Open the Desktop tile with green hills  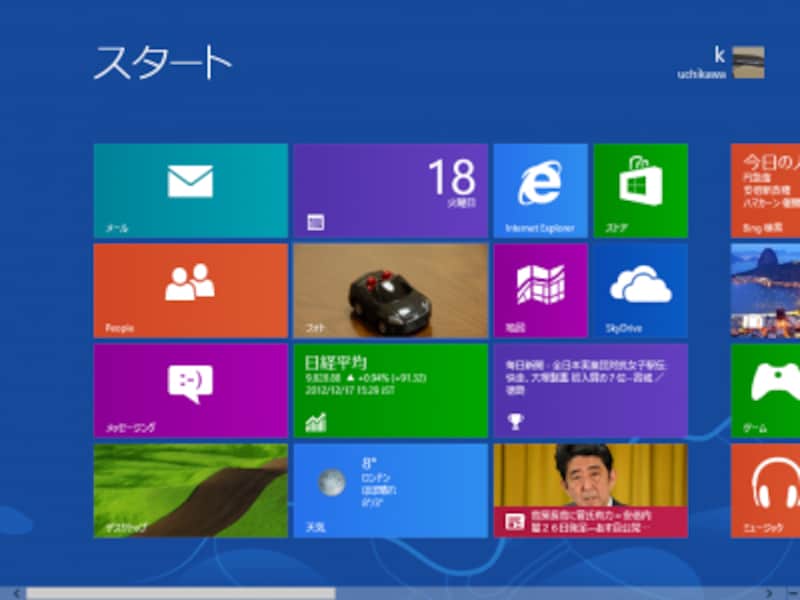point(191,491)
